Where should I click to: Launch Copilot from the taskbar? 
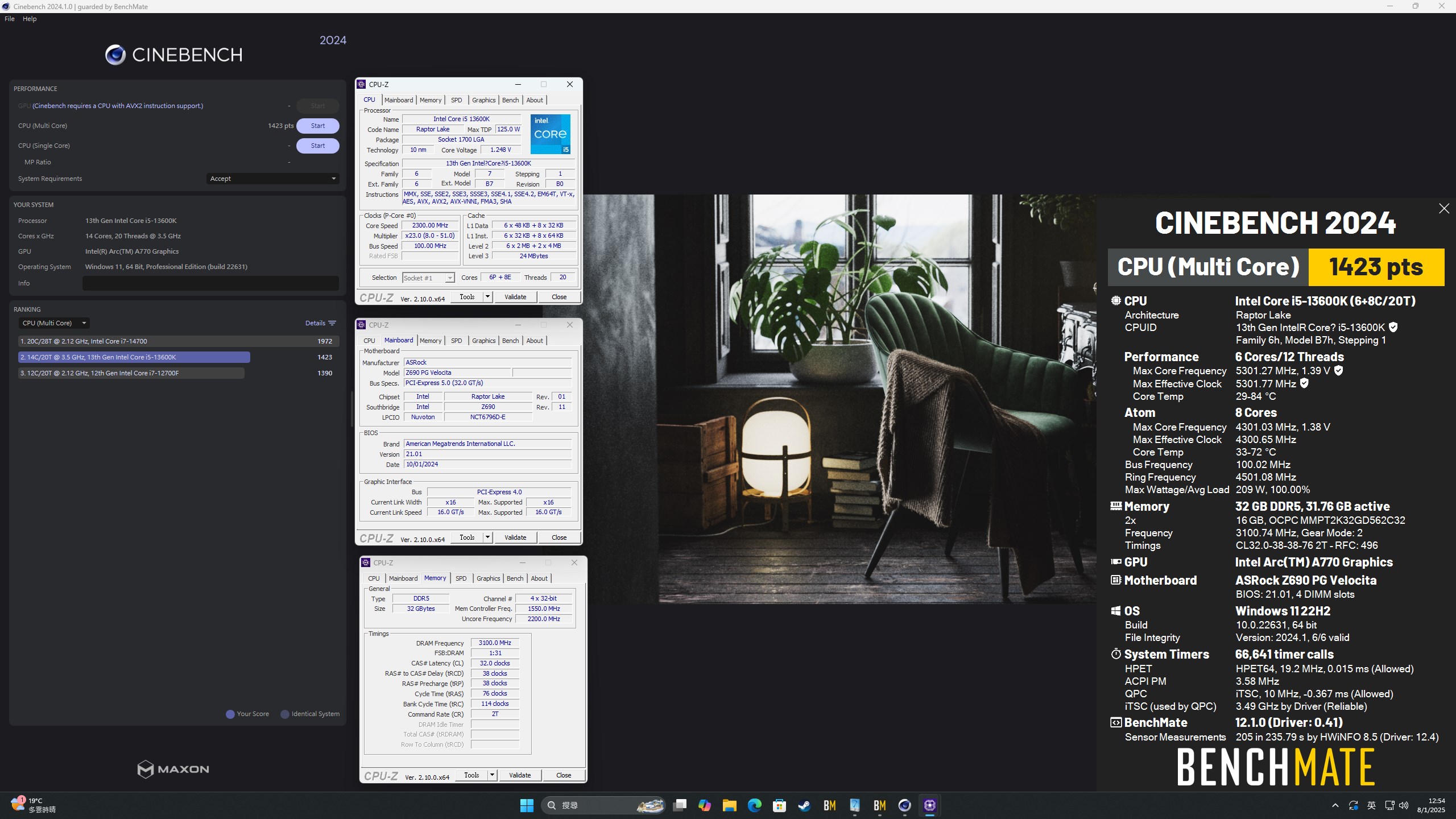[x=705, y=805]
